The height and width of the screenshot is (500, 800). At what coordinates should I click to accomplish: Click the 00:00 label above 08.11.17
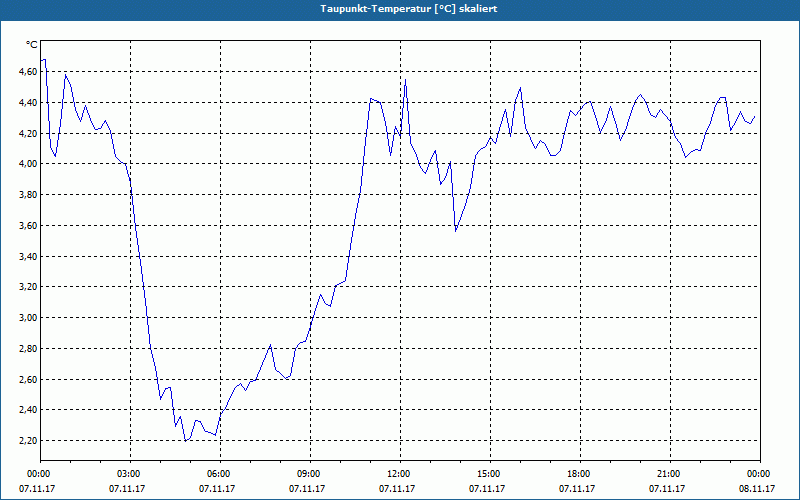(x=757, y=474)
